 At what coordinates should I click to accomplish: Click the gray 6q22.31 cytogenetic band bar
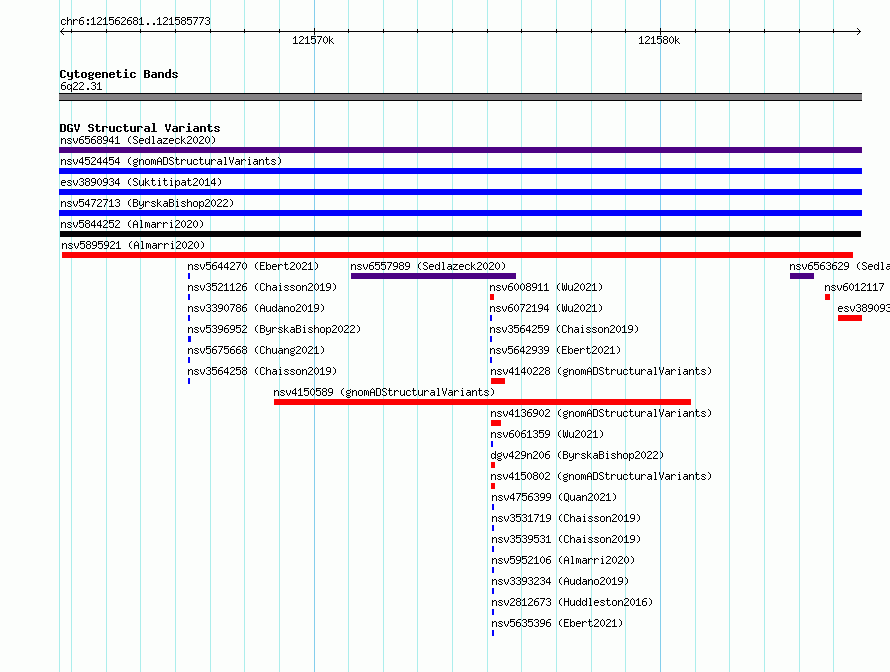pos(460,97)
